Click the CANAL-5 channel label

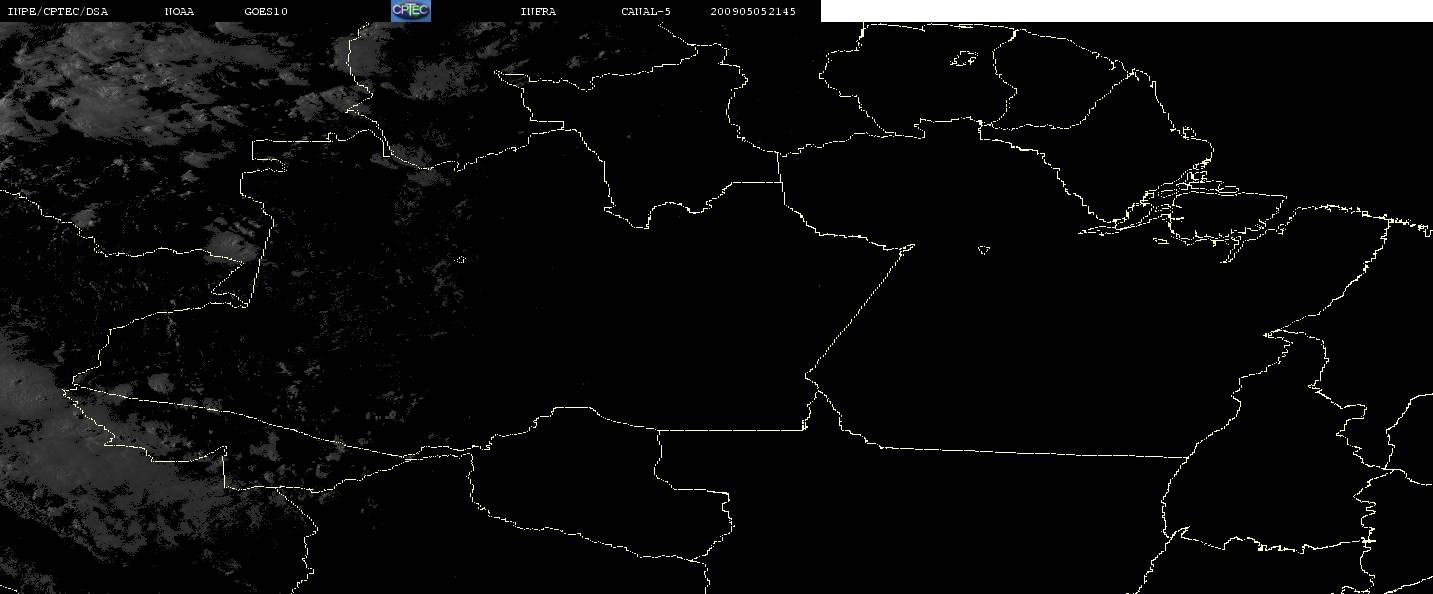[646, 12]
